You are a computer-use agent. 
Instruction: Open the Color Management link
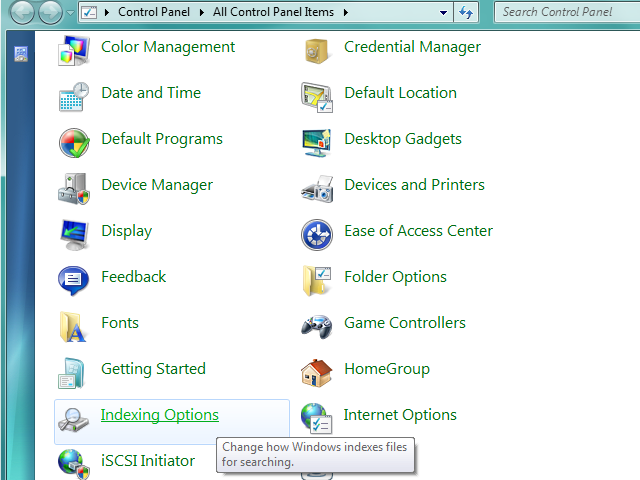(x=168, y=47)
